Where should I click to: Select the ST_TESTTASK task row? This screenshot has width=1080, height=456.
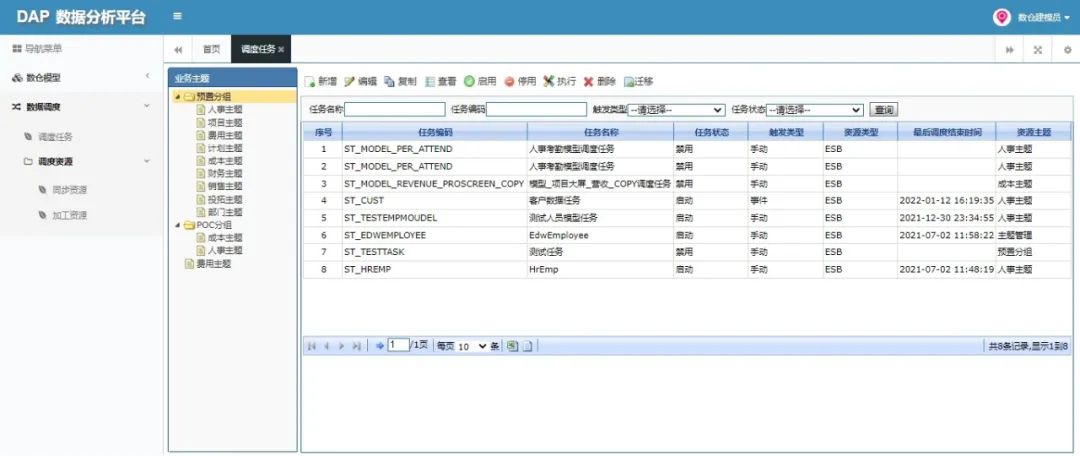pos(687,252)
